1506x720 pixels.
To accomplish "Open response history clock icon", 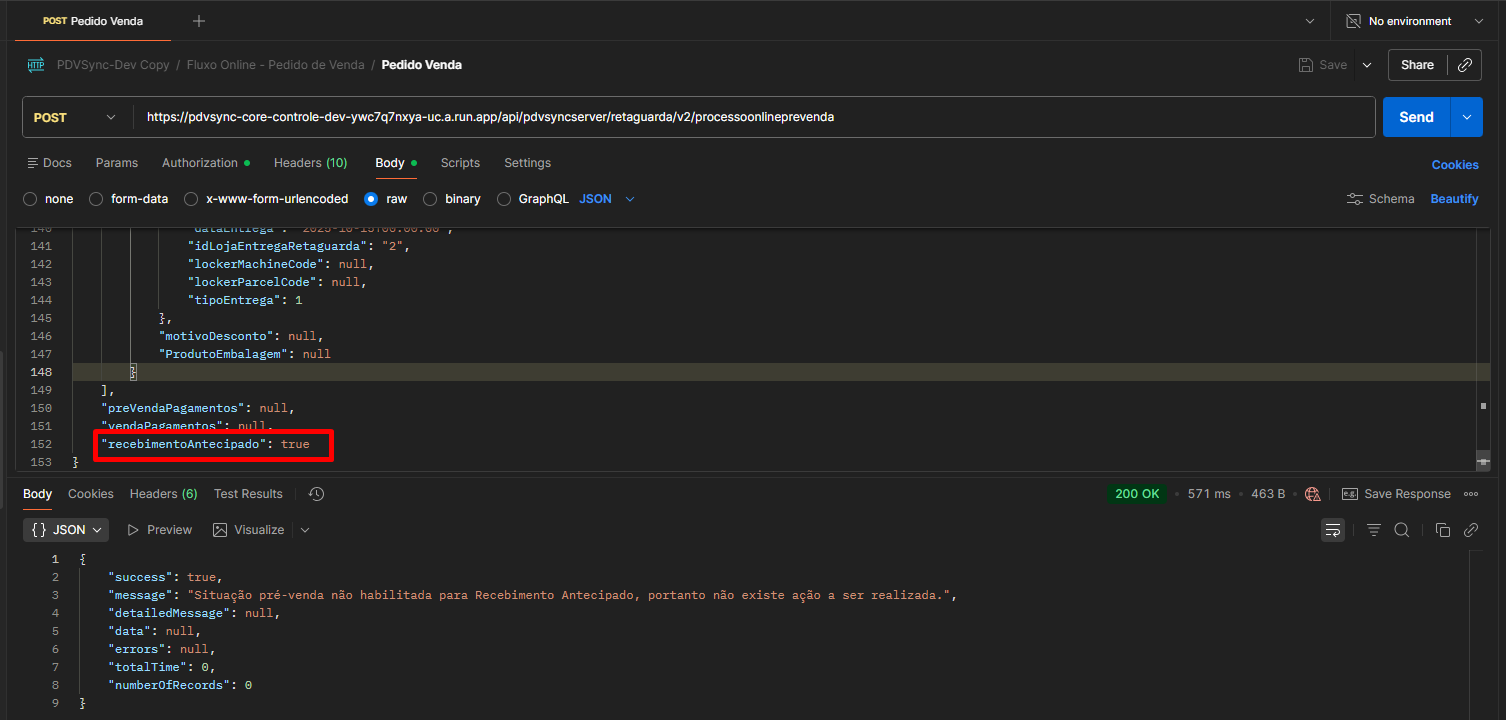I will click(x=316, y=494).
